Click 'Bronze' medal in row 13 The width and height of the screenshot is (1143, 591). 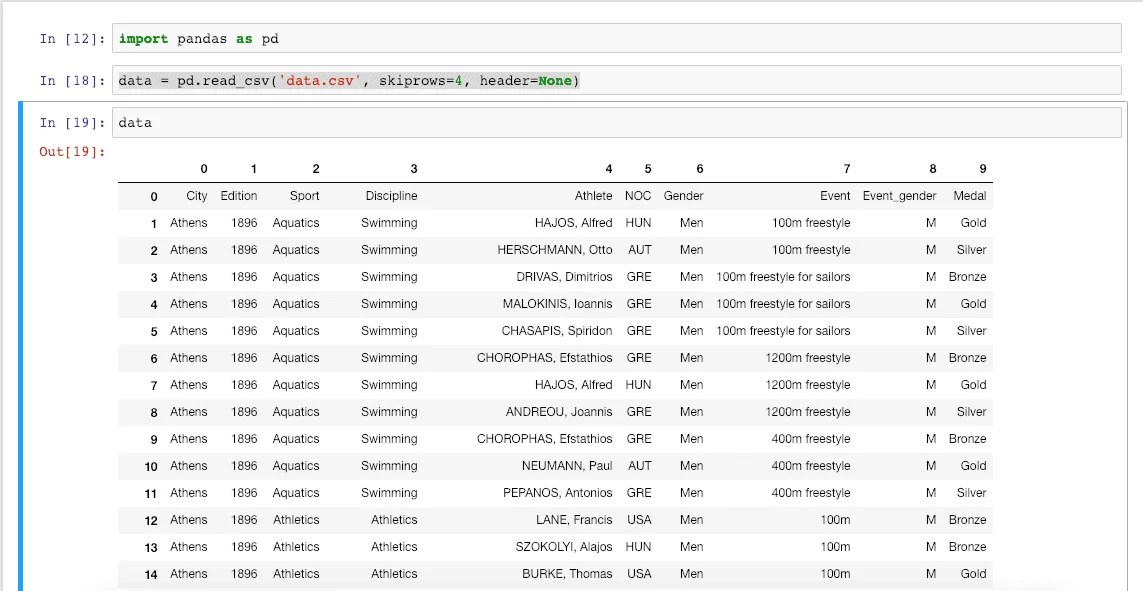[x=968, y=547]
